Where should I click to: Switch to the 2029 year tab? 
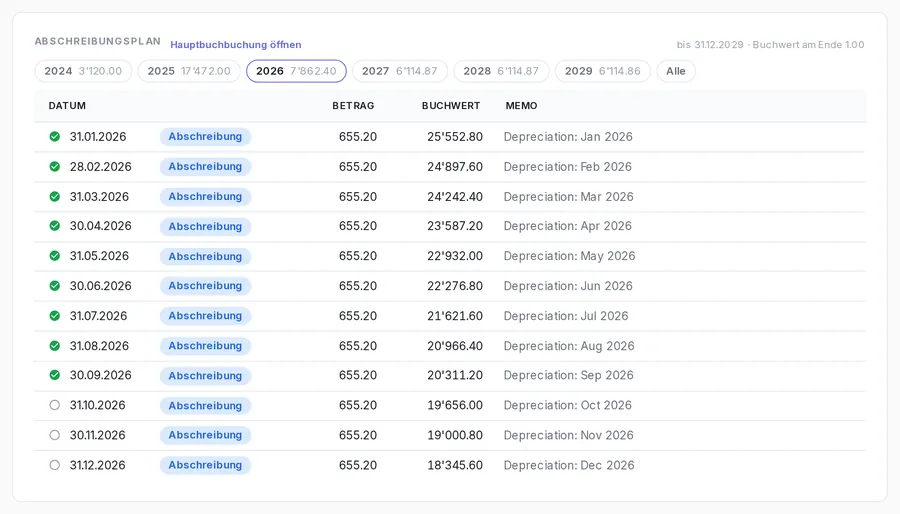603,71
